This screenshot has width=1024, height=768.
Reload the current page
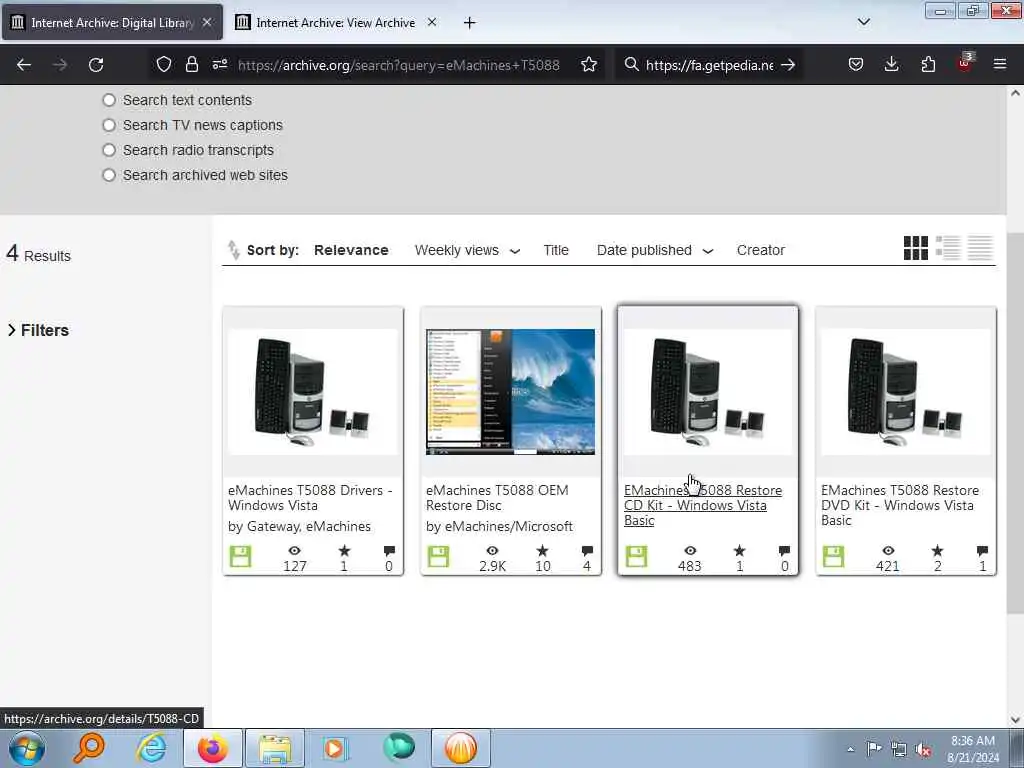96,65
